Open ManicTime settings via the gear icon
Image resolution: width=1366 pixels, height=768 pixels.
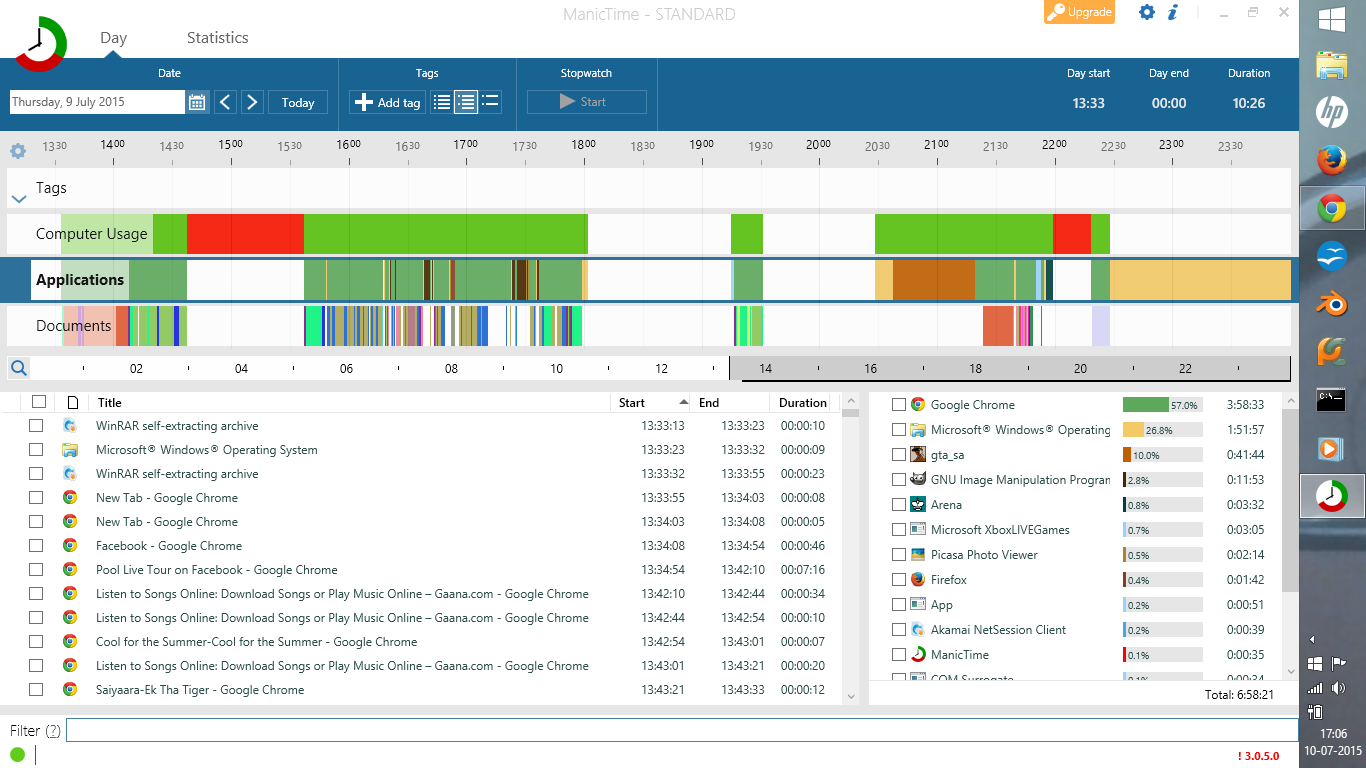pos(1146,13)
